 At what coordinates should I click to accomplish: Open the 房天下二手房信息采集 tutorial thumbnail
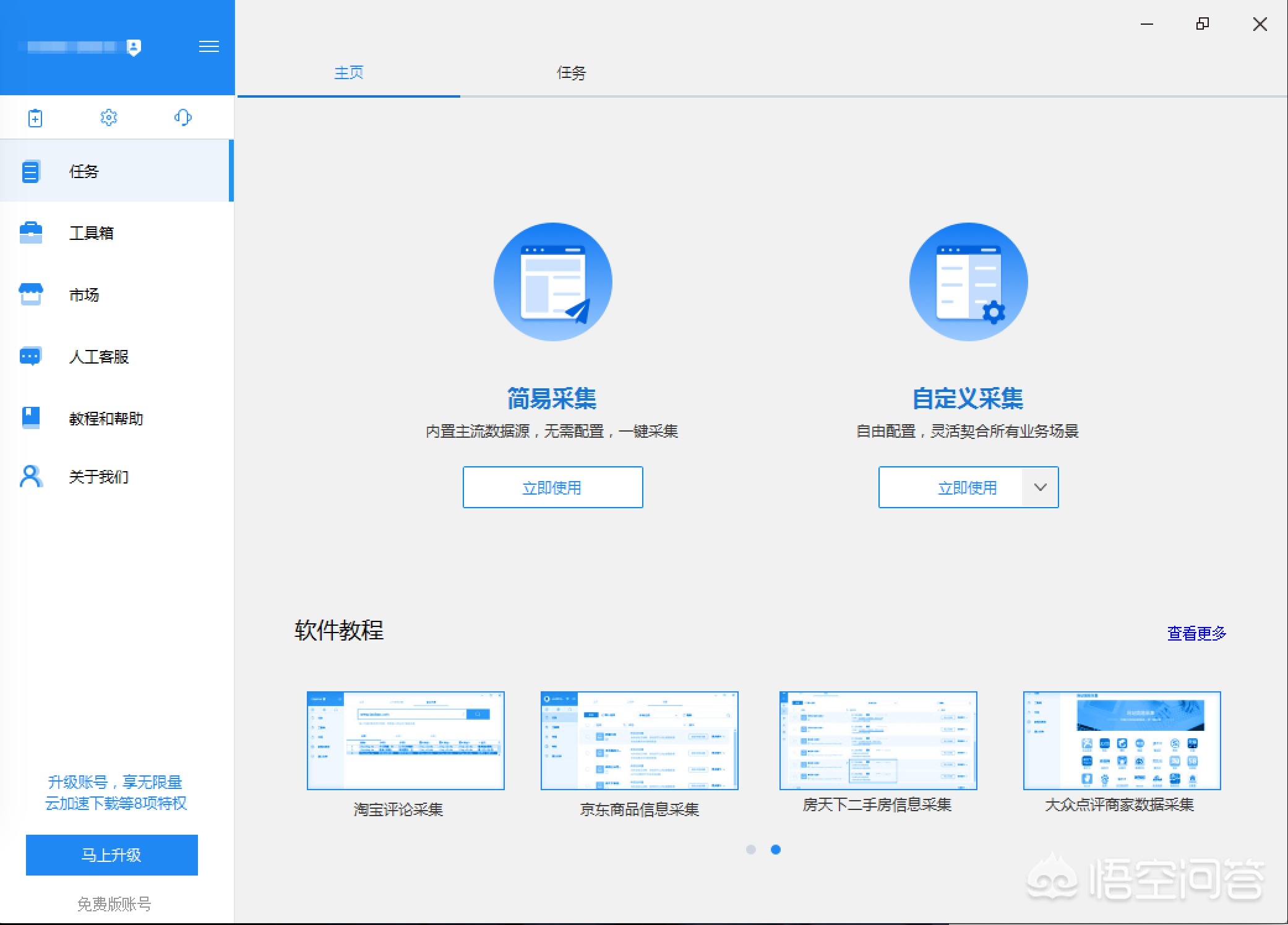point(878,741)
